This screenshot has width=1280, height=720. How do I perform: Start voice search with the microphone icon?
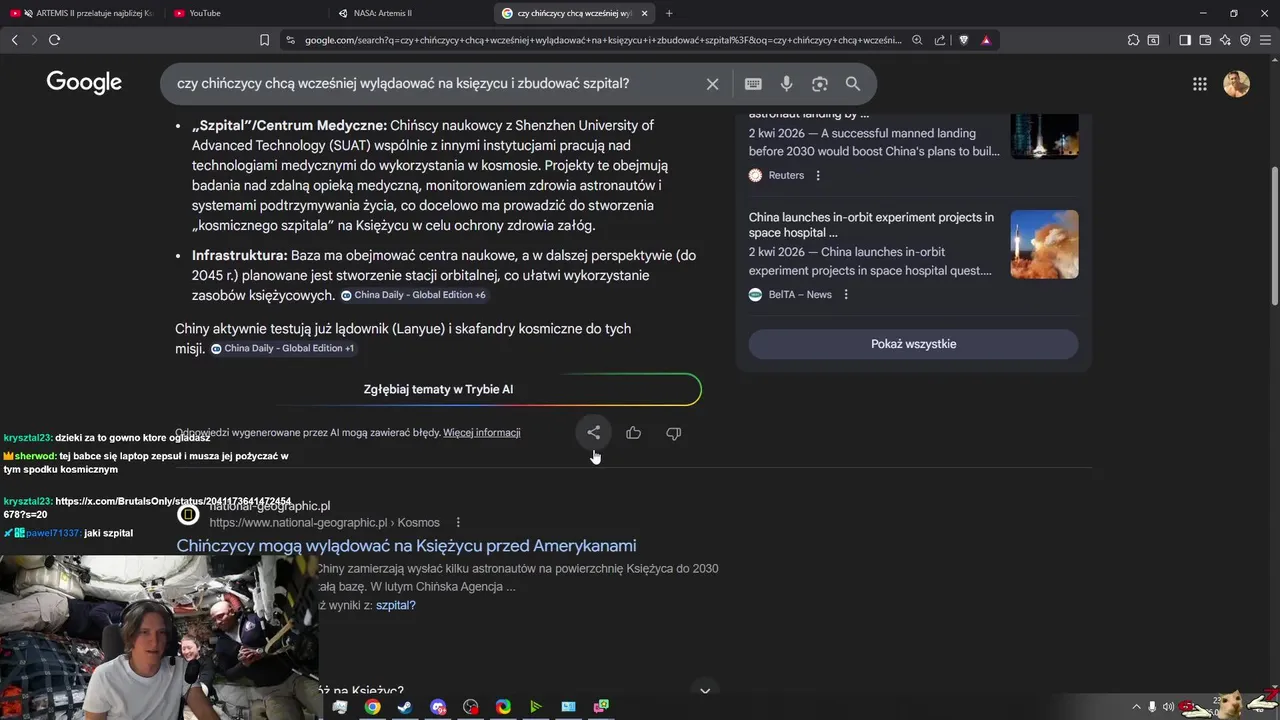(787, 84)
